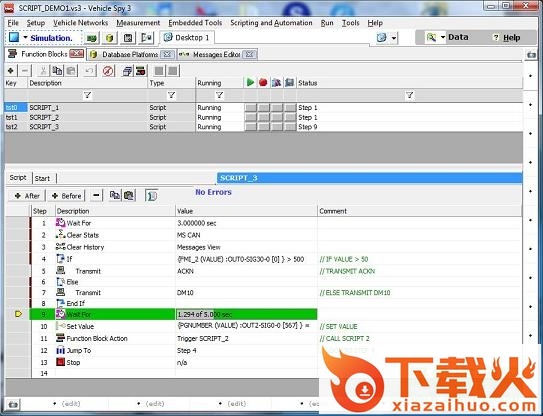Click the undo arrow icon
543x416 pixels.
click(x=89, y=71)
